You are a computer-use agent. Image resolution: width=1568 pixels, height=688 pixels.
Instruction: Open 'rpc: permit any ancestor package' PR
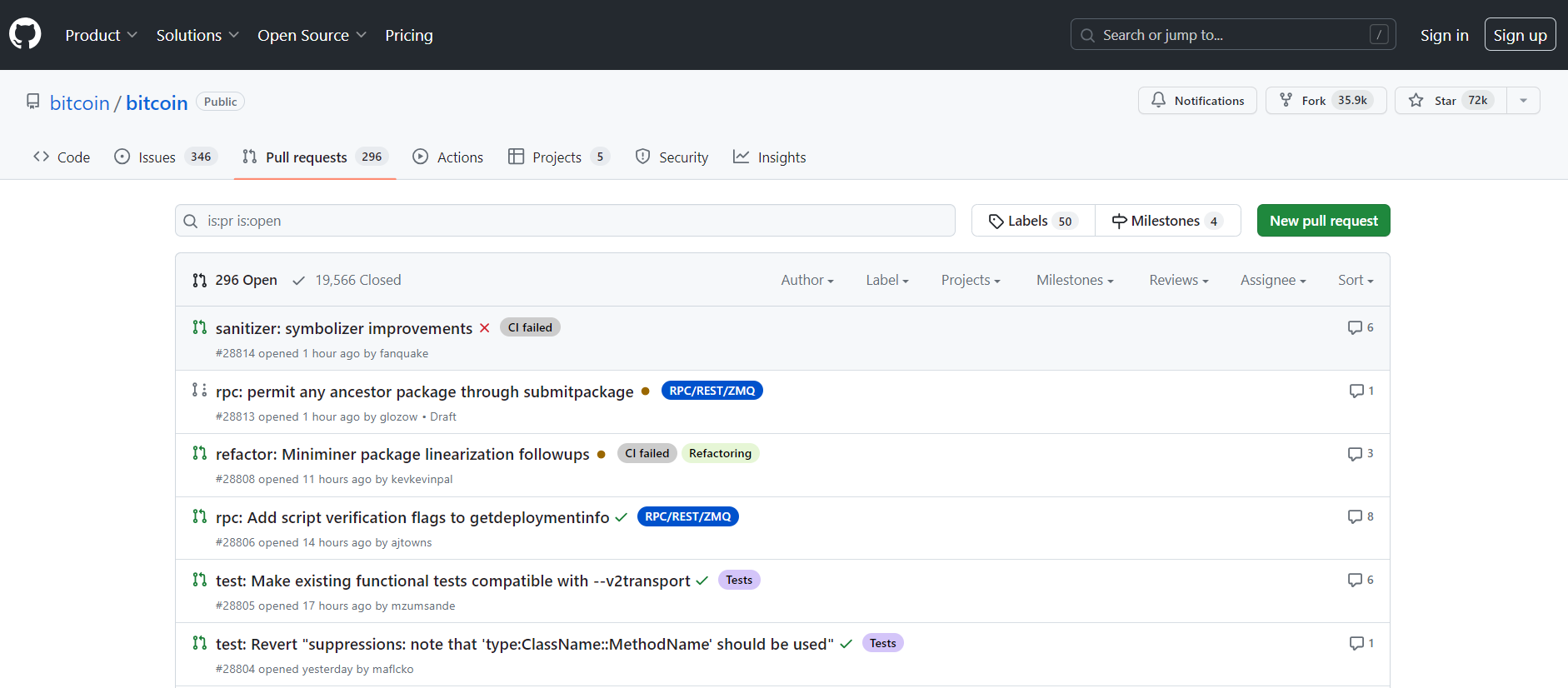425,391
